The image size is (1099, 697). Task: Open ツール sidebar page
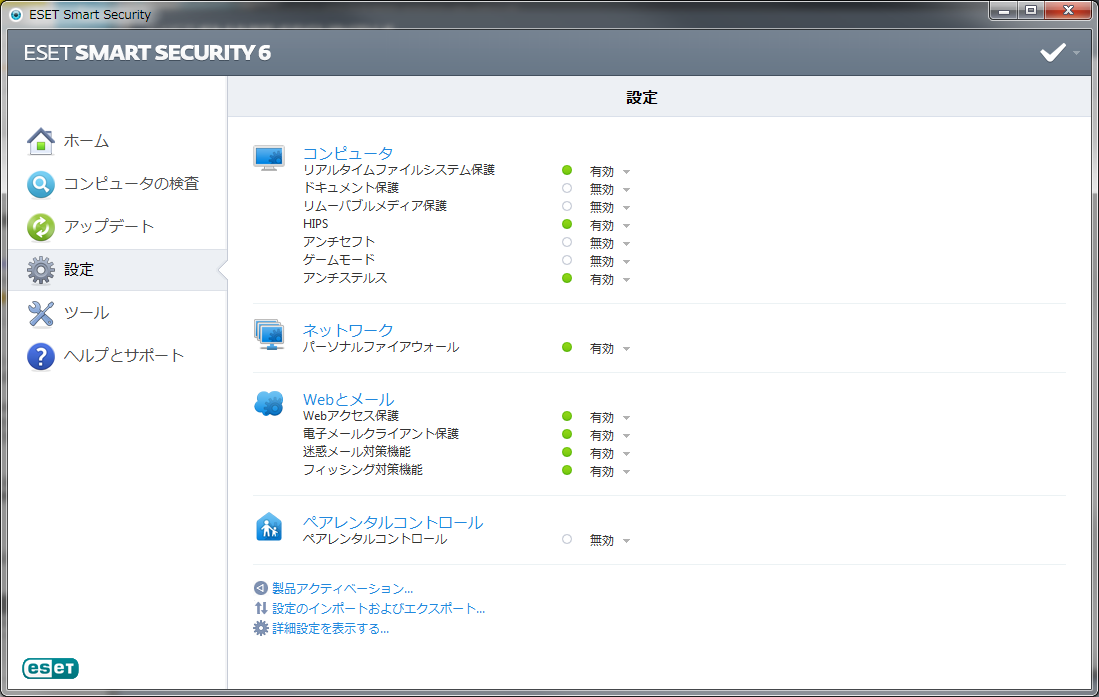point(118,313)
